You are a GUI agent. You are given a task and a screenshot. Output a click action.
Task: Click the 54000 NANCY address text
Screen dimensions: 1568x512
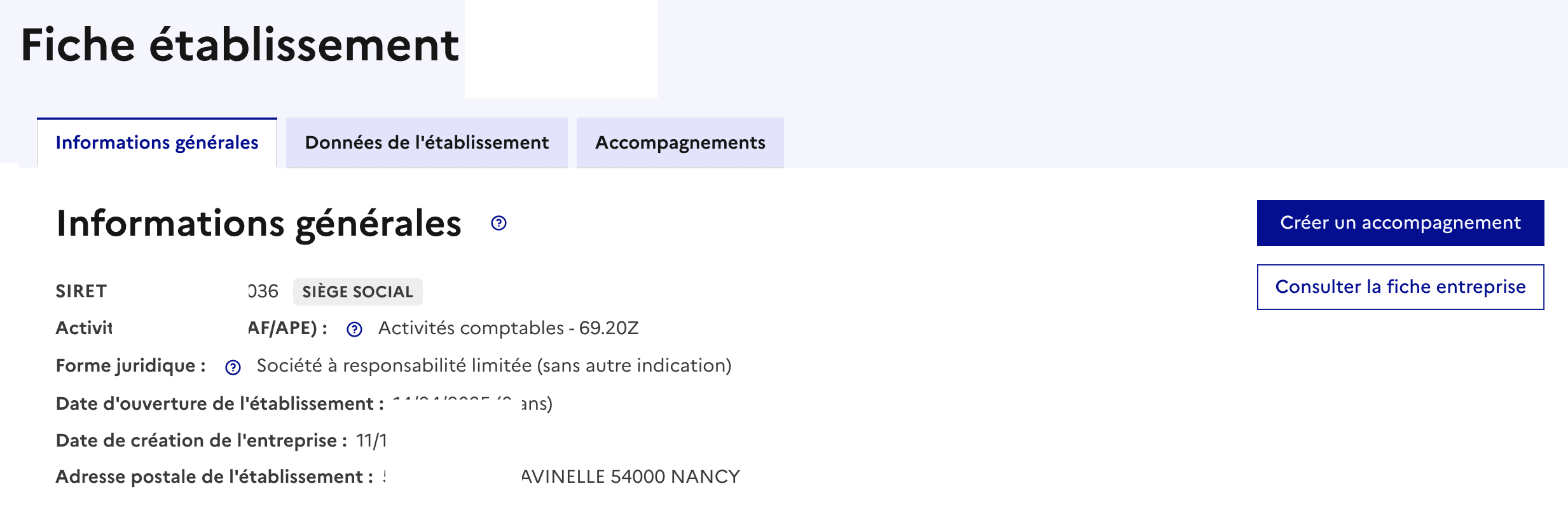675,476
